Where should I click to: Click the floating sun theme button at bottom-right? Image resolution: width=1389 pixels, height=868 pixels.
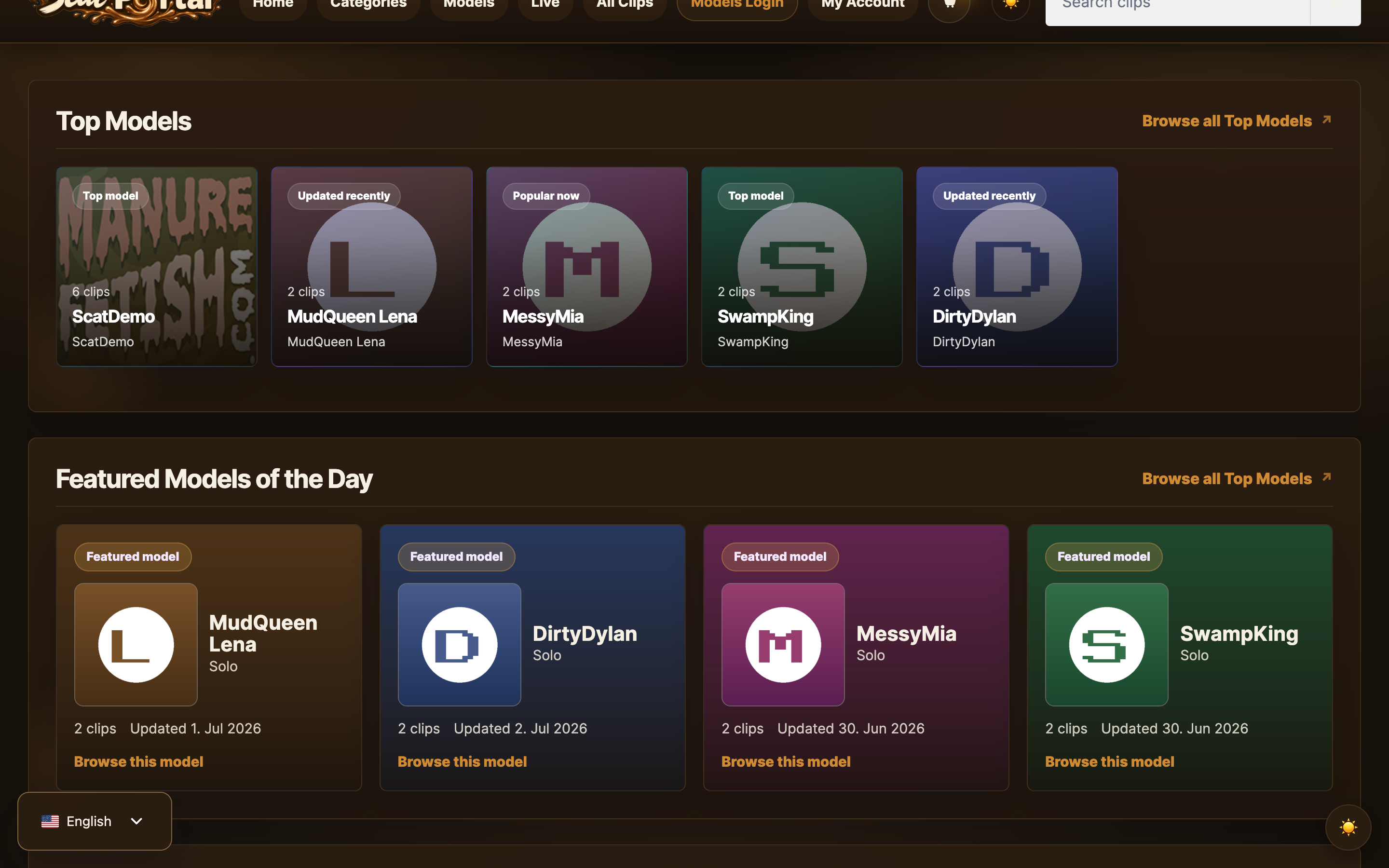(1348, 827)
